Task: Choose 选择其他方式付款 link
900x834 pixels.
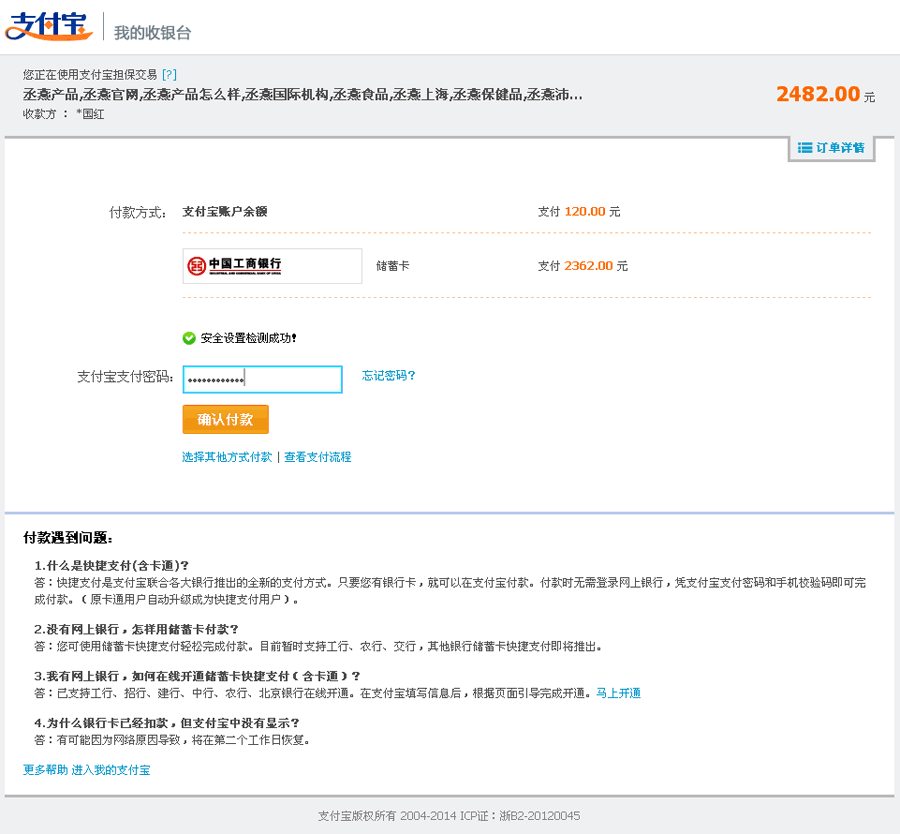Action: click(x=227, y=457)
